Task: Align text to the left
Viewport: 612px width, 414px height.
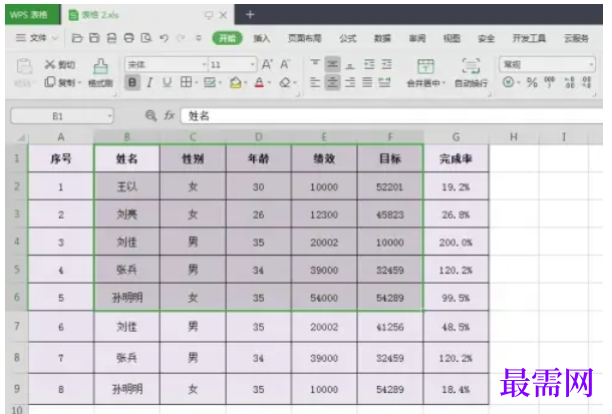Action: [x=315, y=82]
